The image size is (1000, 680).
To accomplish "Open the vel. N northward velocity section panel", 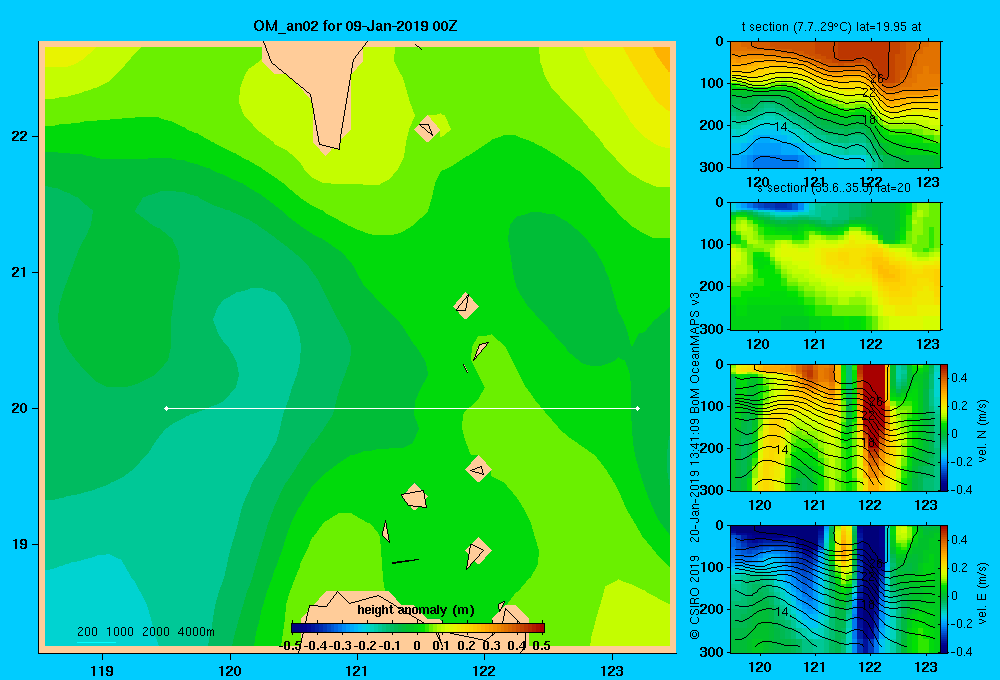I will [834, 427].
